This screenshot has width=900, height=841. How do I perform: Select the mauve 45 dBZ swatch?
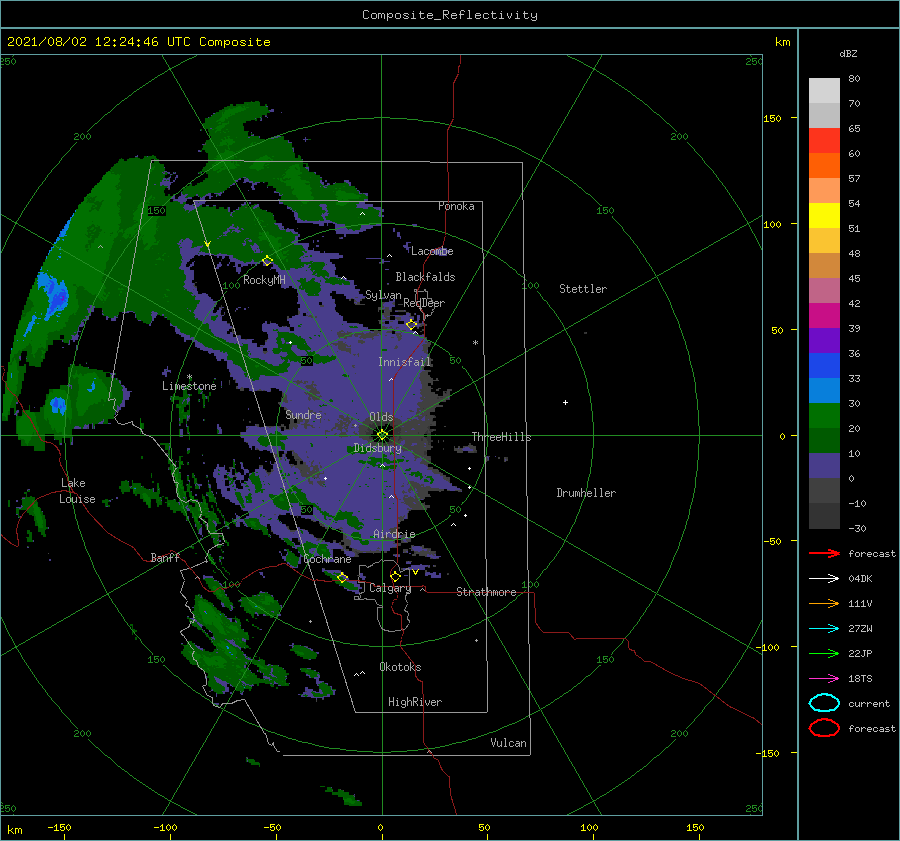(x=824, y=290)
